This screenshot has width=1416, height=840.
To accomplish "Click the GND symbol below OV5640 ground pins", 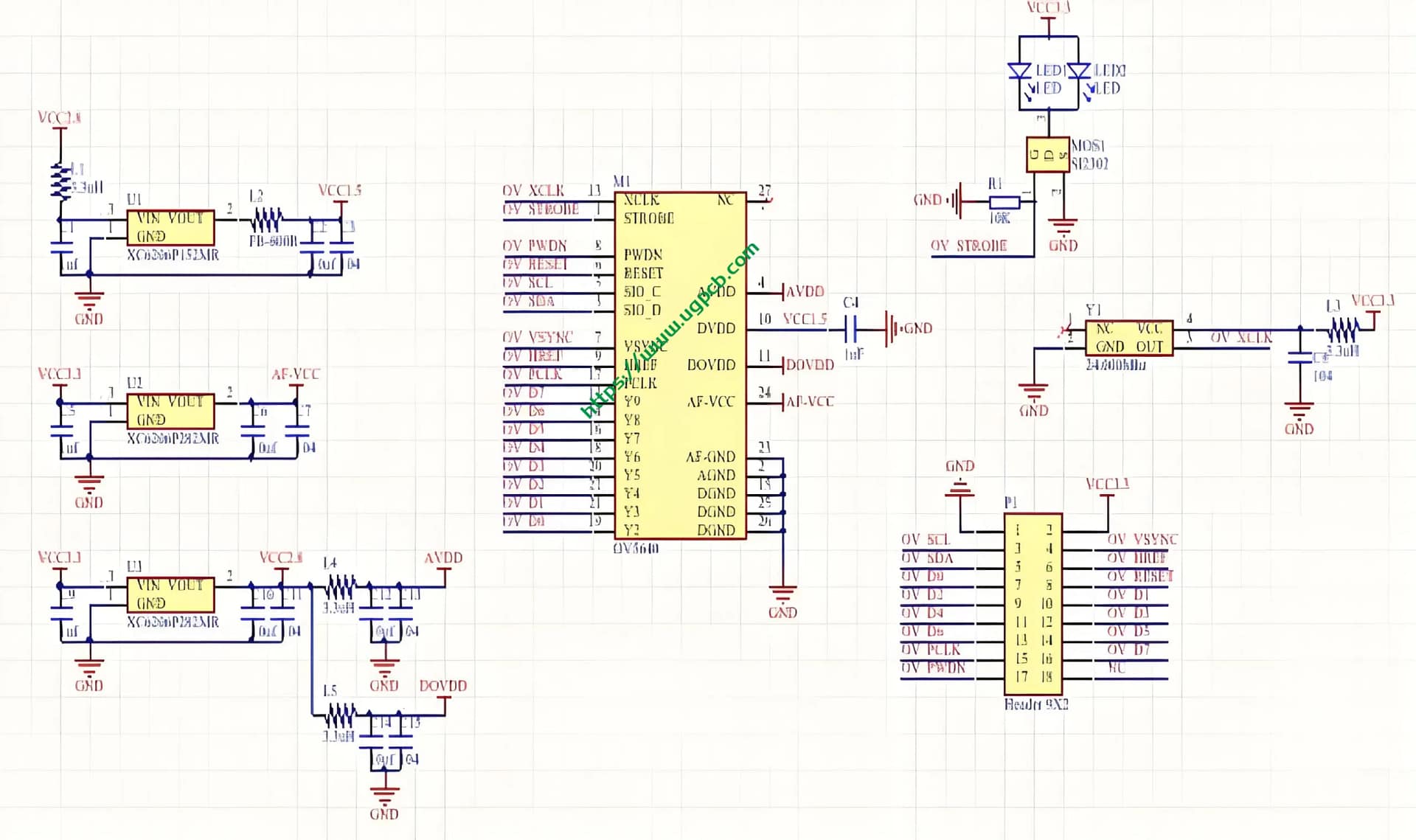I will (782, 594).
